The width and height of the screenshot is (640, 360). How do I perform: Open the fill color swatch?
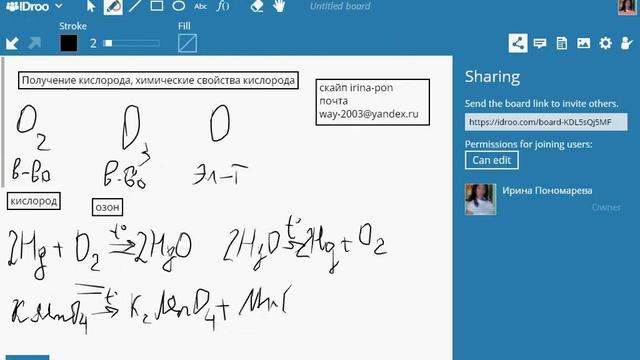point(187,43)
